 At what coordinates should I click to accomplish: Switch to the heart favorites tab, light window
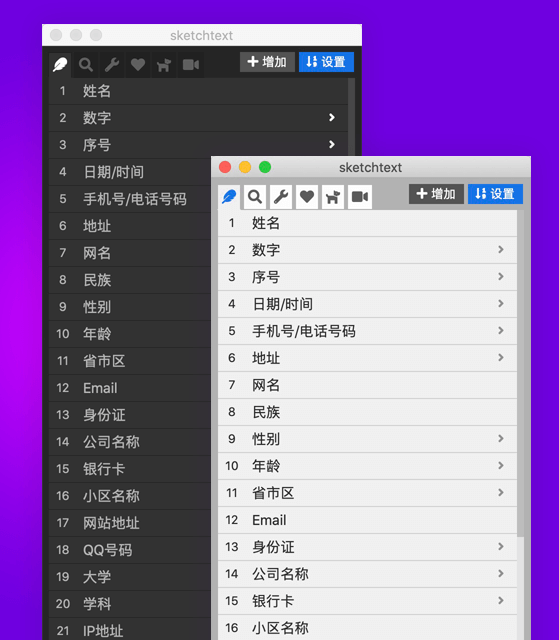(x=307, y=197)
